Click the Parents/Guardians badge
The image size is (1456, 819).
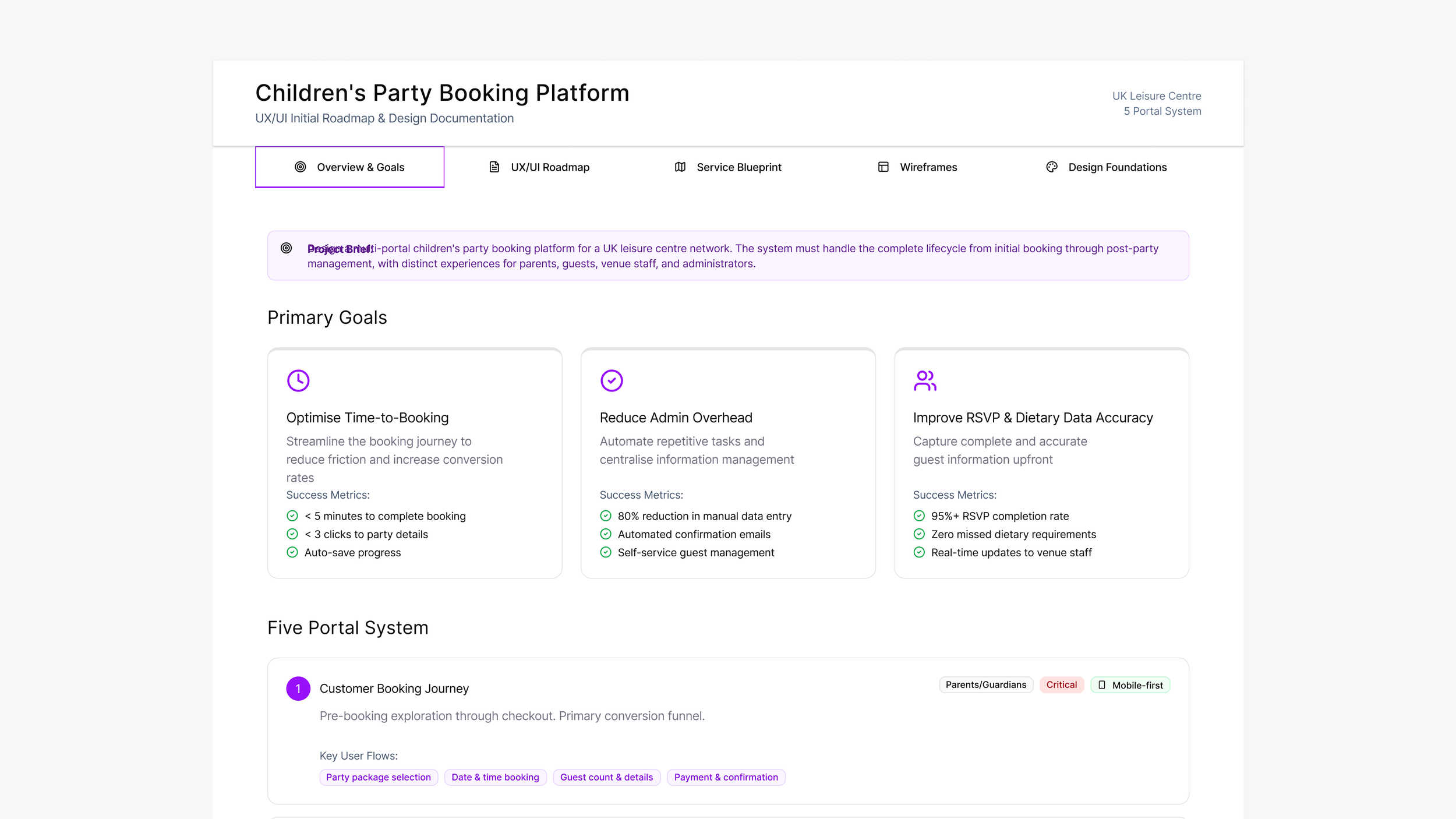(x=985, y=685)
